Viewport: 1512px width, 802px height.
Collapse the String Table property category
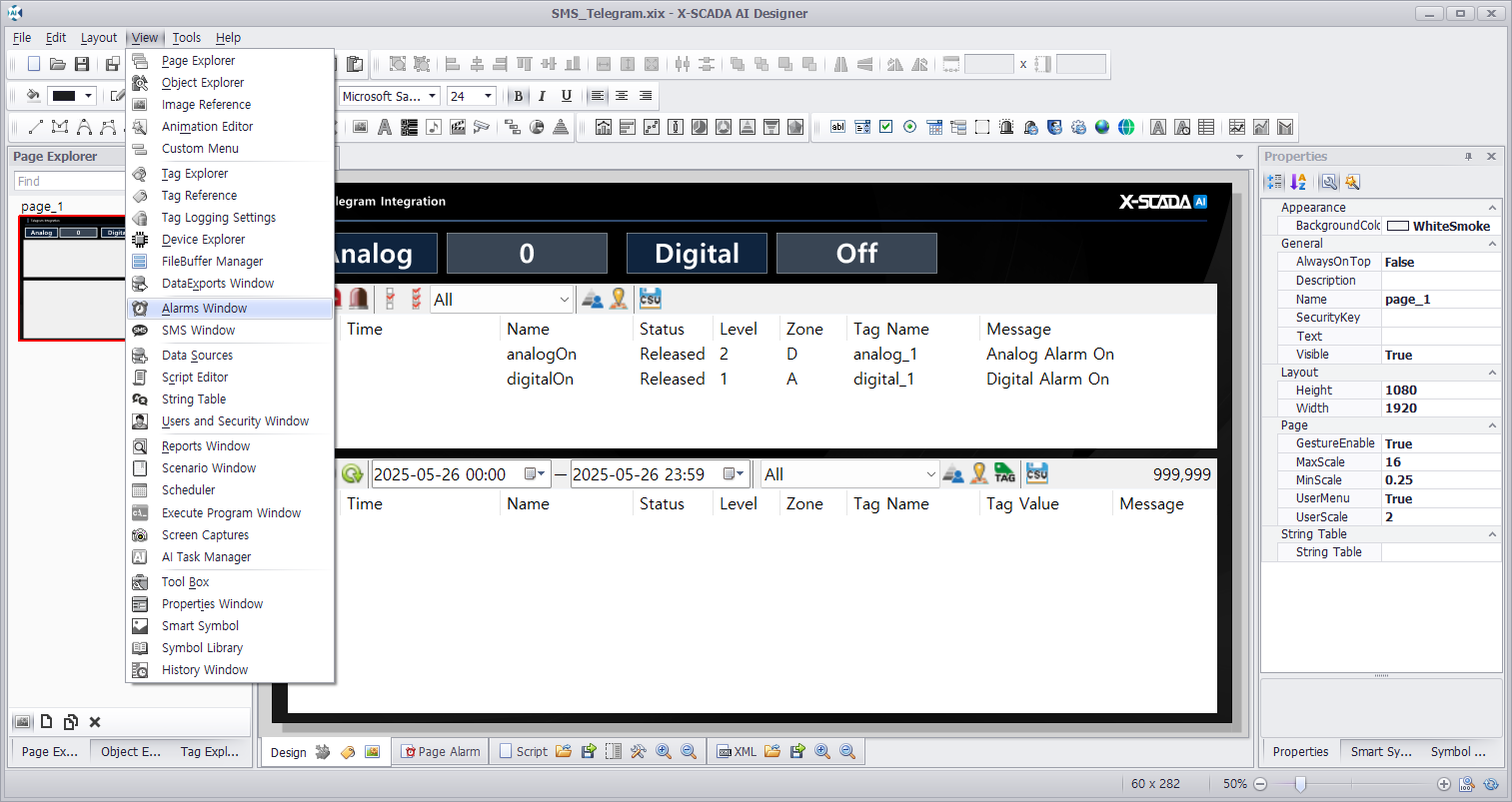click(1492, 534)
